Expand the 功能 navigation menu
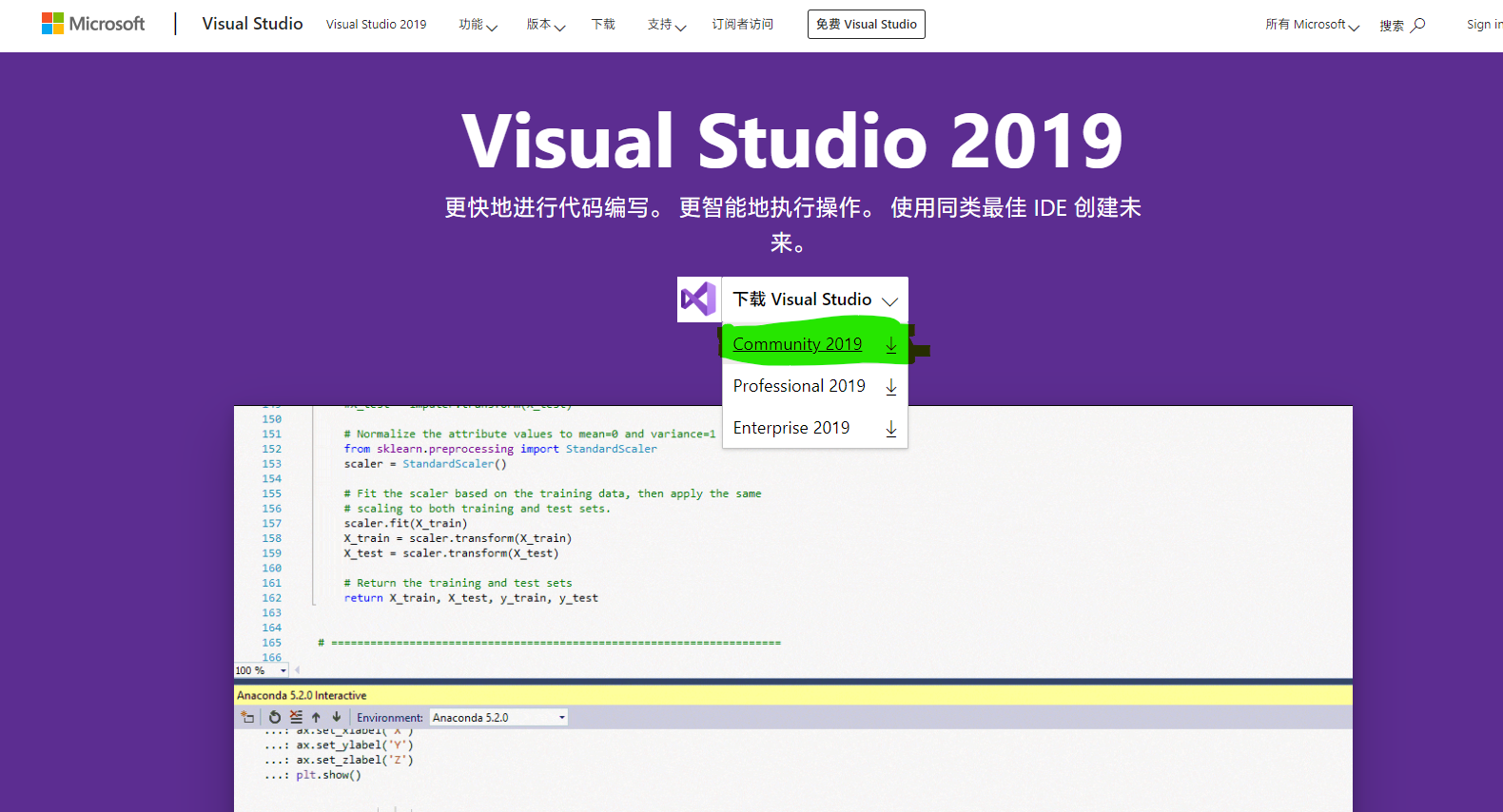This screenshot has height=812, width=1503. (x=478, y=25)
